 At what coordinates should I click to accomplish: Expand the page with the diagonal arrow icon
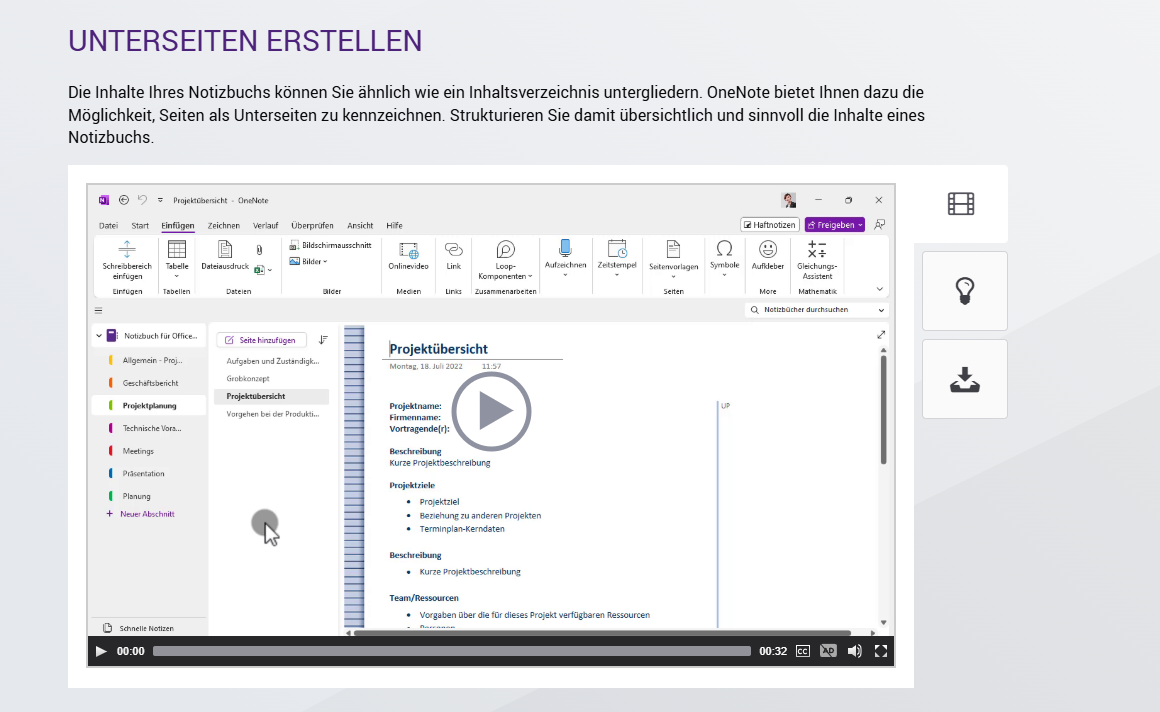[x=881, y=335]
